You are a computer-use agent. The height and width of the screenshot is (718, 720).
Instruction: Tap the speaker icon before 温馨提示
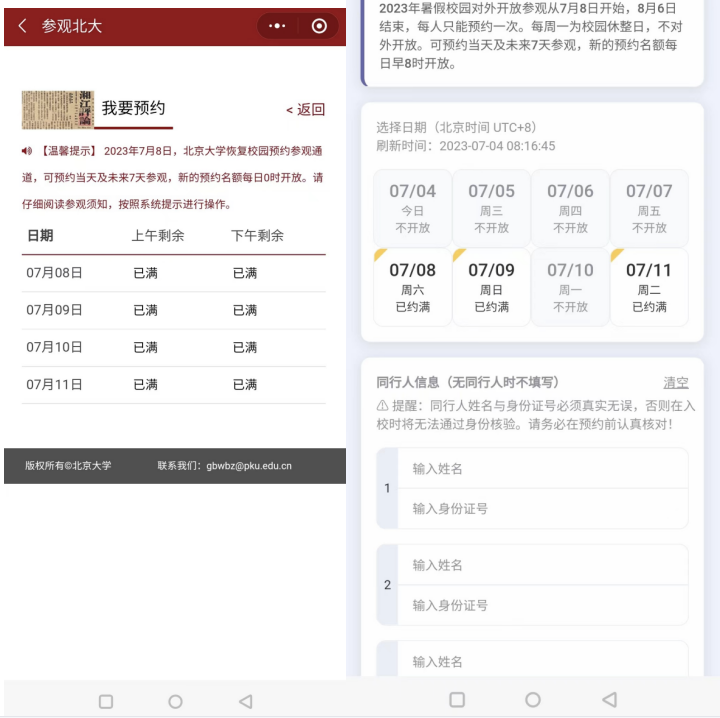coord(27,151)
